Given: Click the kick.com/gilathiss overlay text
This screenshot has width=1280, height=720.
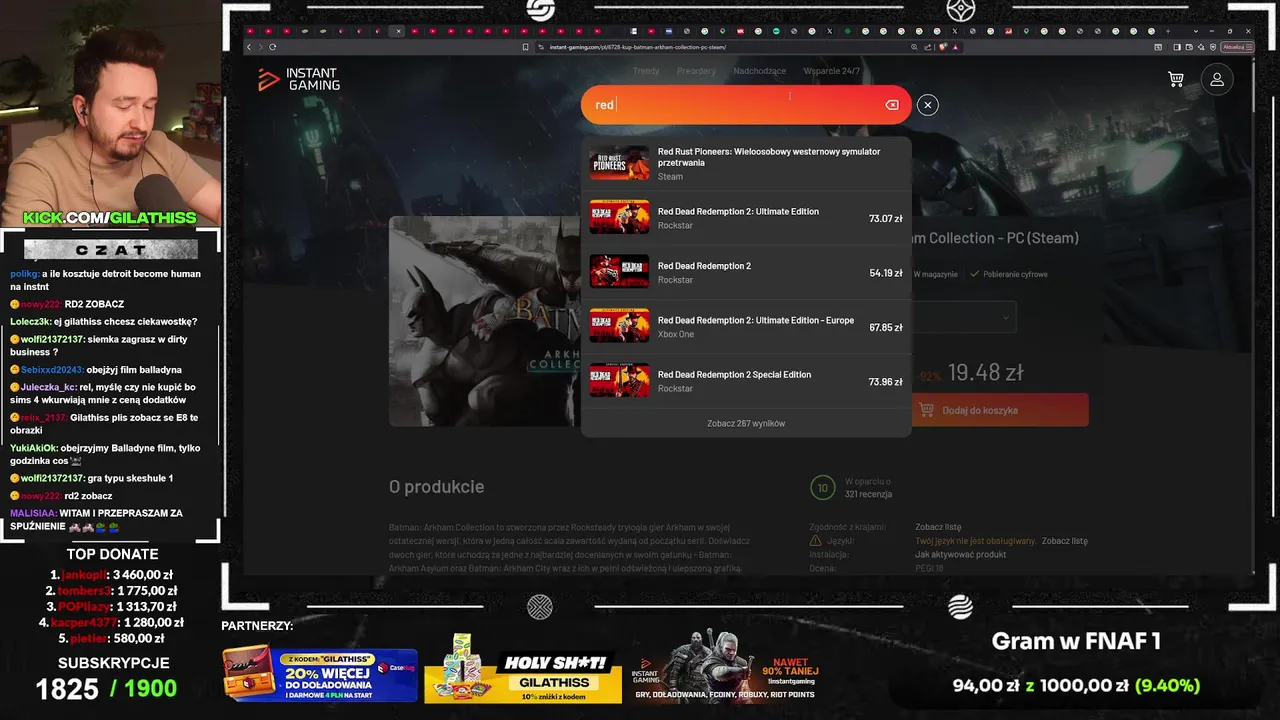Looking at the screenshot, I should click(x=110, y=218).
